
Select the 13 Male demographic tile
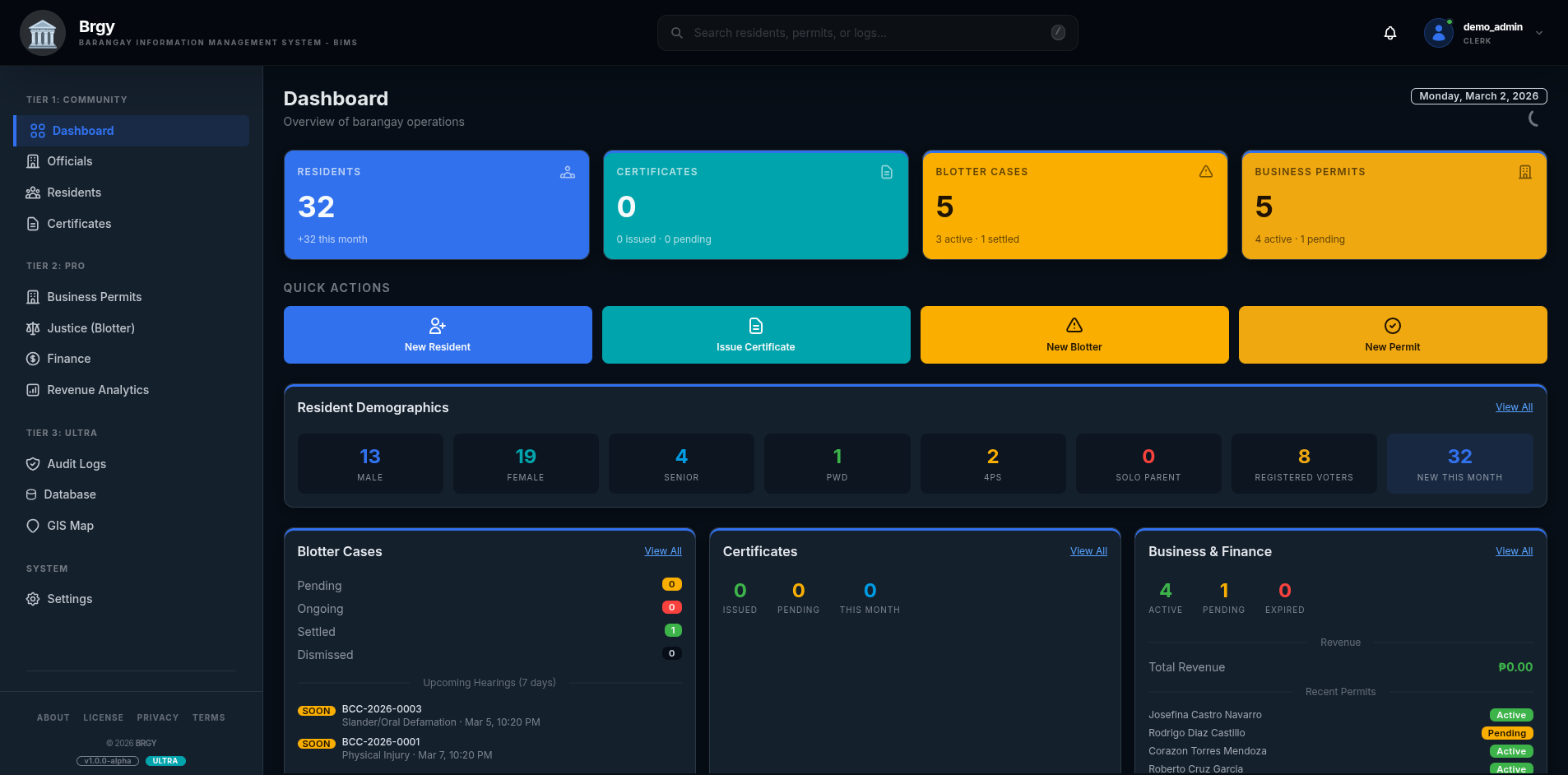(370, 464)
